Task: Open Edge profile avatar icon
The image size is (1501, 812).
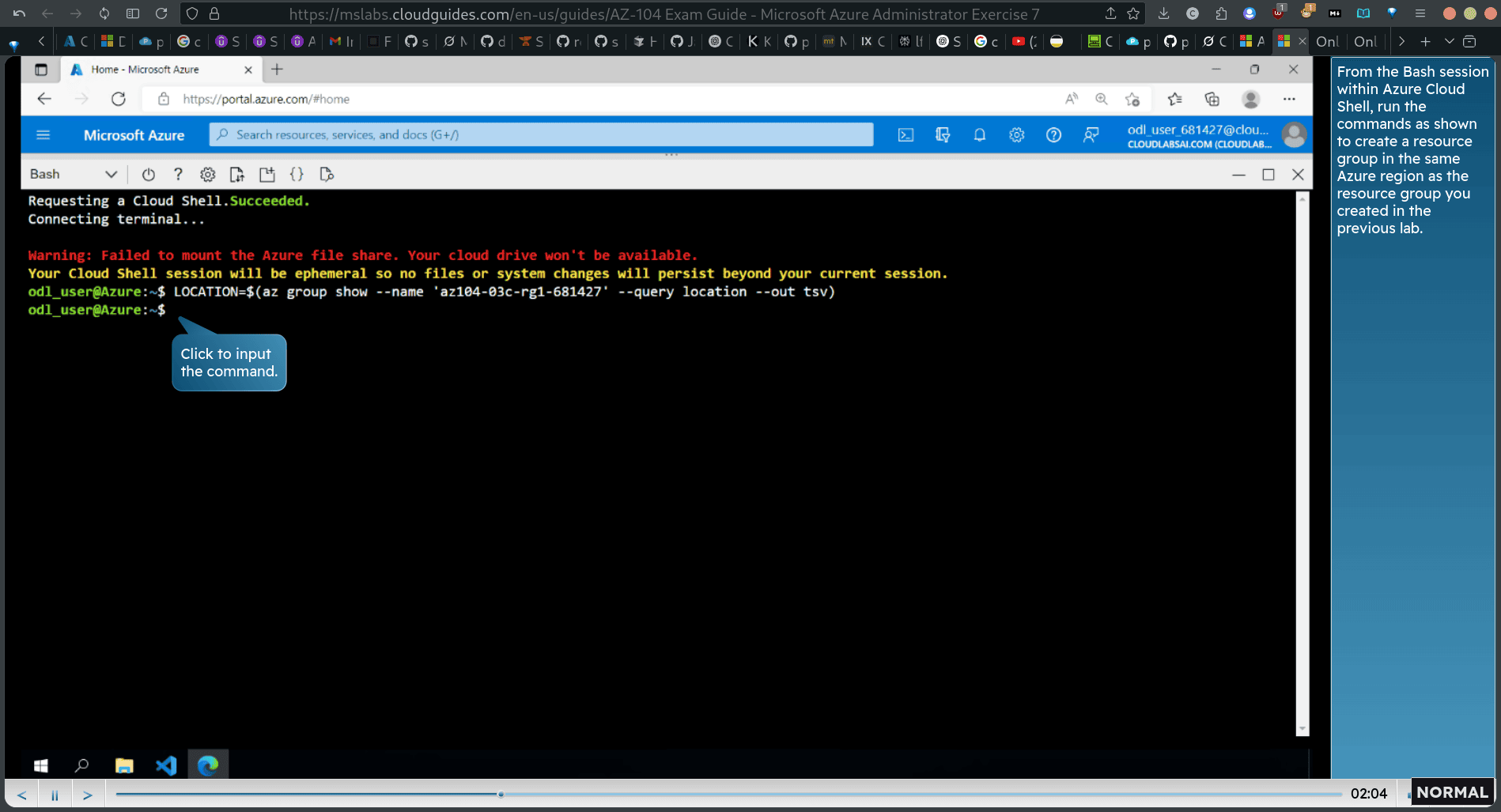Action: [1250, 99]
